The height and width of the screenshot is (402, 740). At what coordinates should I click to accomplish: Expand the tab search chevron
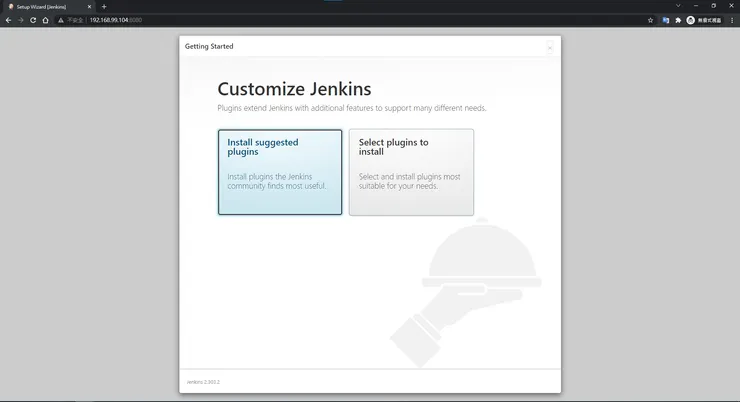coord(678,6)
